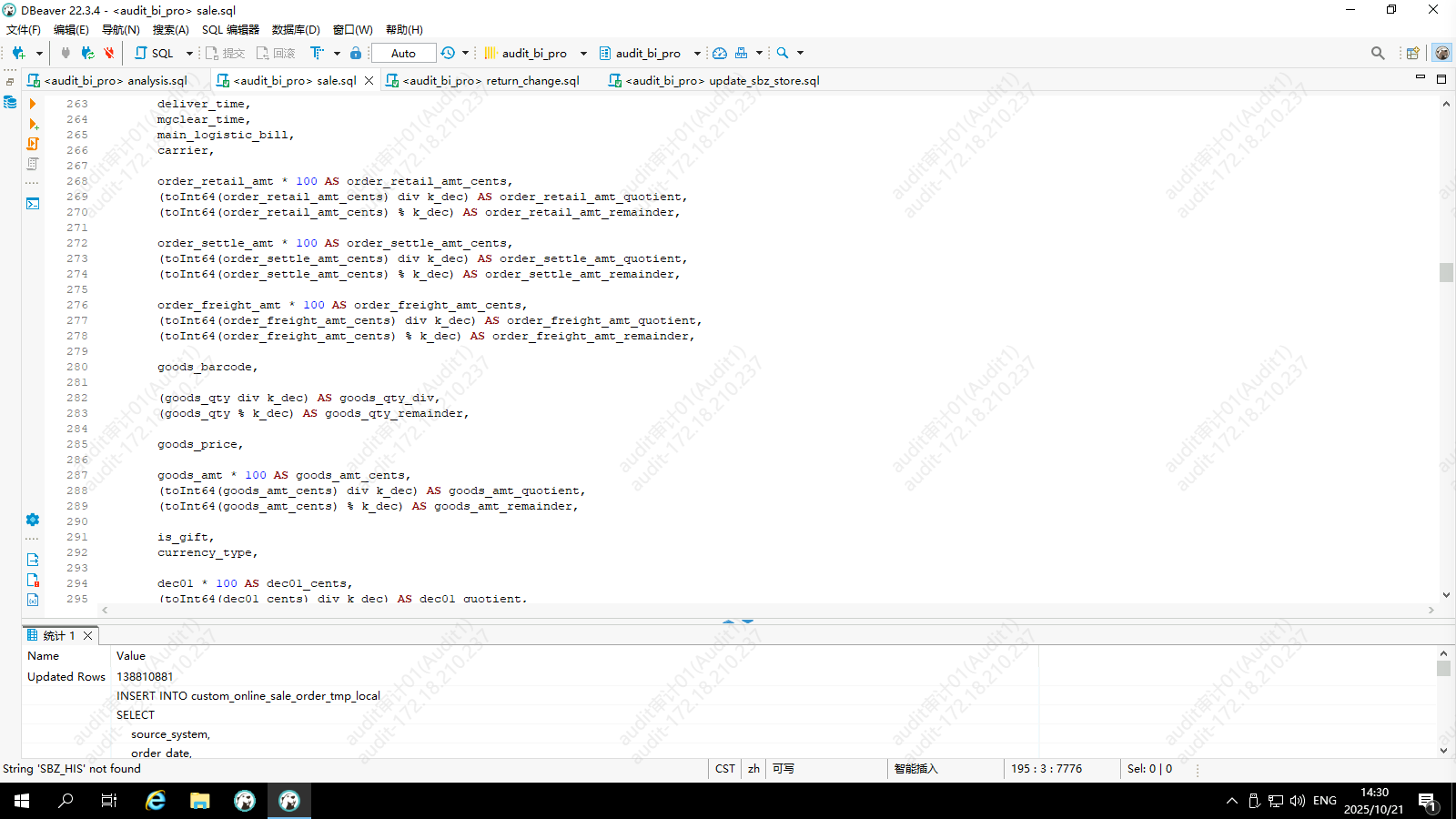Image resolution: width=1456 pixels, height=819 pixels.
Task: Open the SQL 编辑器 menu
Action: click(x=230, y=29)
